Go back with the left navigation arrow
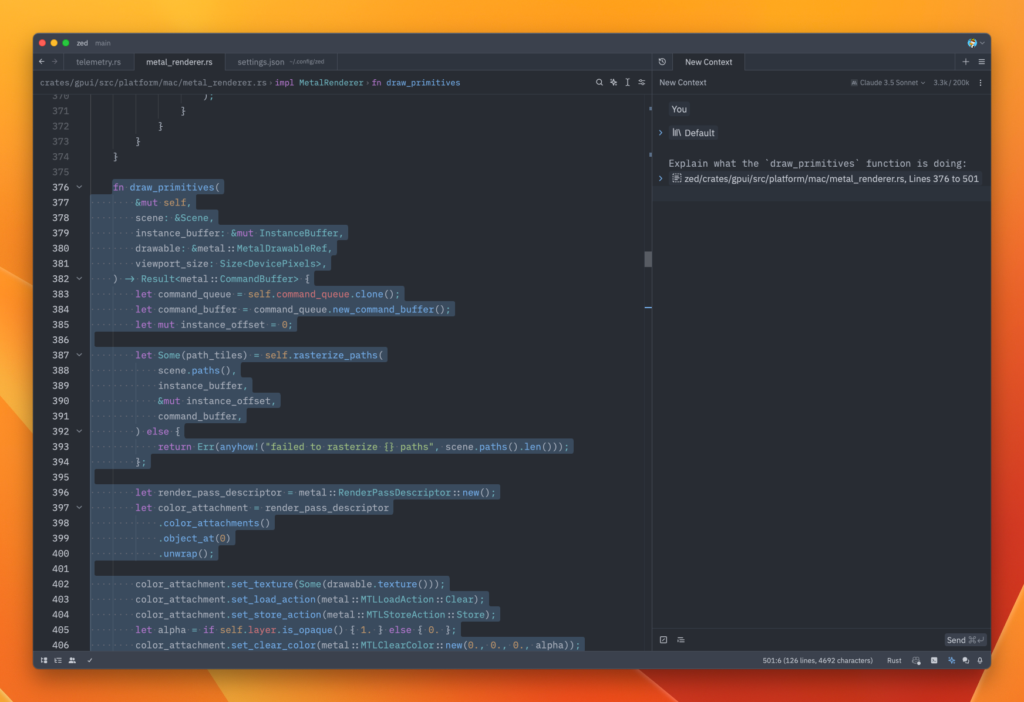Screen dimensions: 1024x702 click(42, 61)
